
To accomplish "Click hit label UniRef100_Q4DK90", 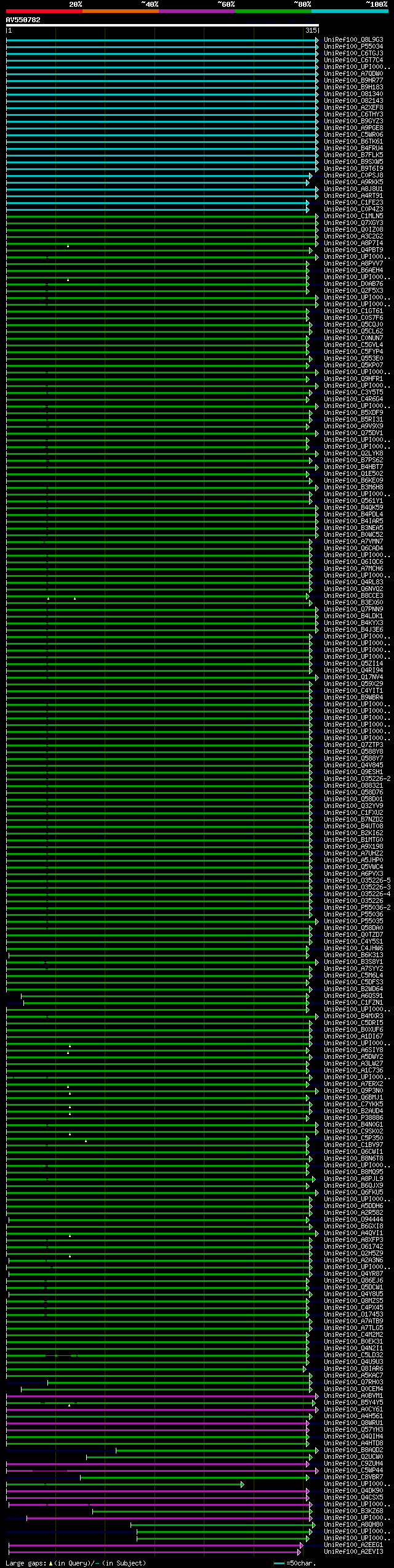I will [x=353, y=1491].
